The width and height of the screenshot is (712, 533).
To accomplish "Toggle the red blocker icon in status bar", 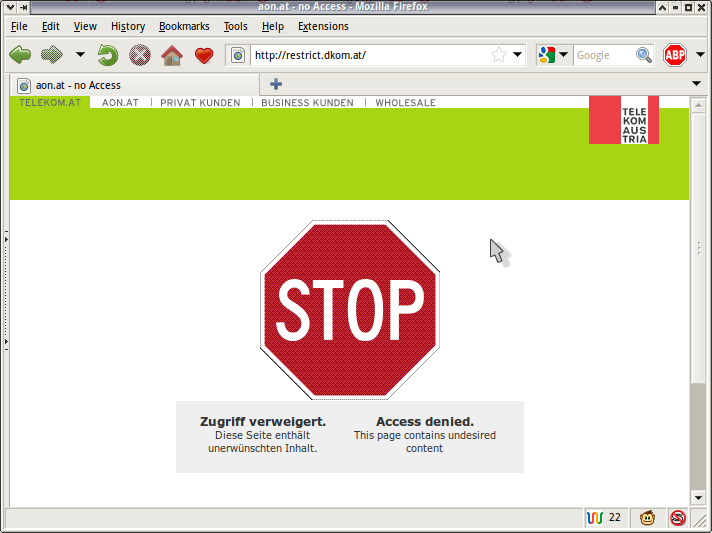I will point(678,518).
